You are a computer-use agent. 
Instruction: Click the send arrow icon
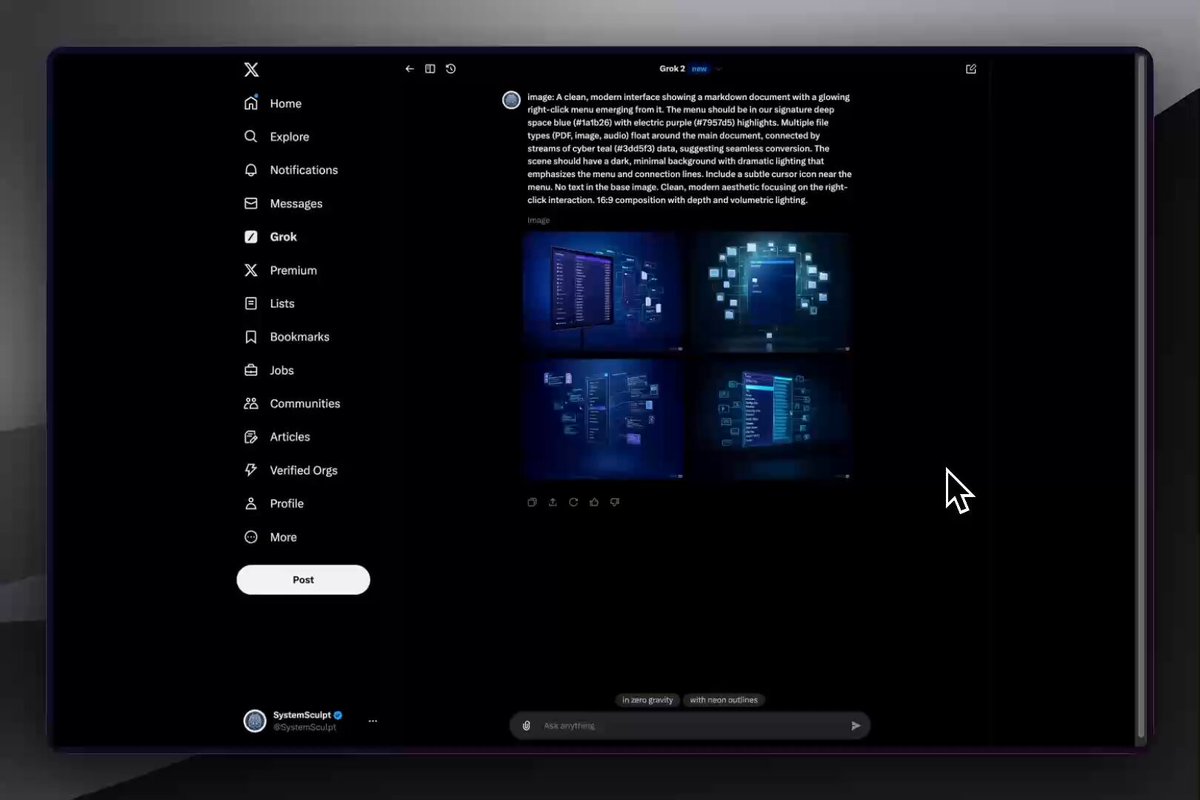coord(856,726)
